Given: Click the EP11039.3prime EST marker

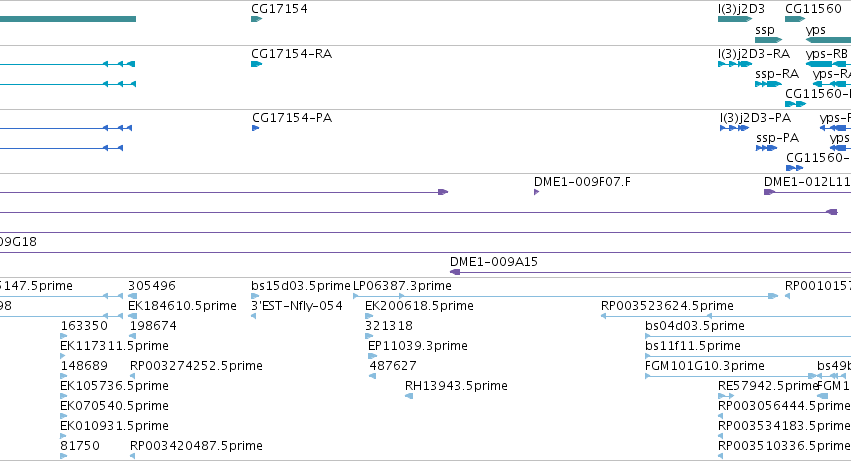Looking at the screenshot, I should (372, 356).
